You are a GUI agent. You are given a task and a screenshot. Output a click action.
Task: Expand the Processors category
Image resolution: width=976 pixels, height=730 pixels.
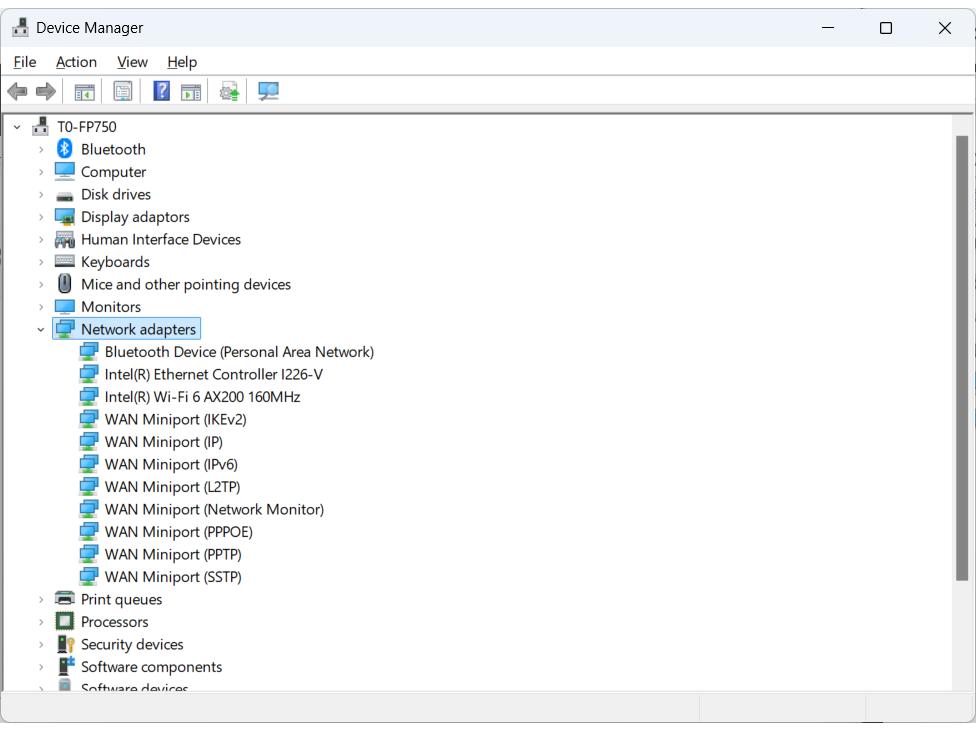point(41,622)
